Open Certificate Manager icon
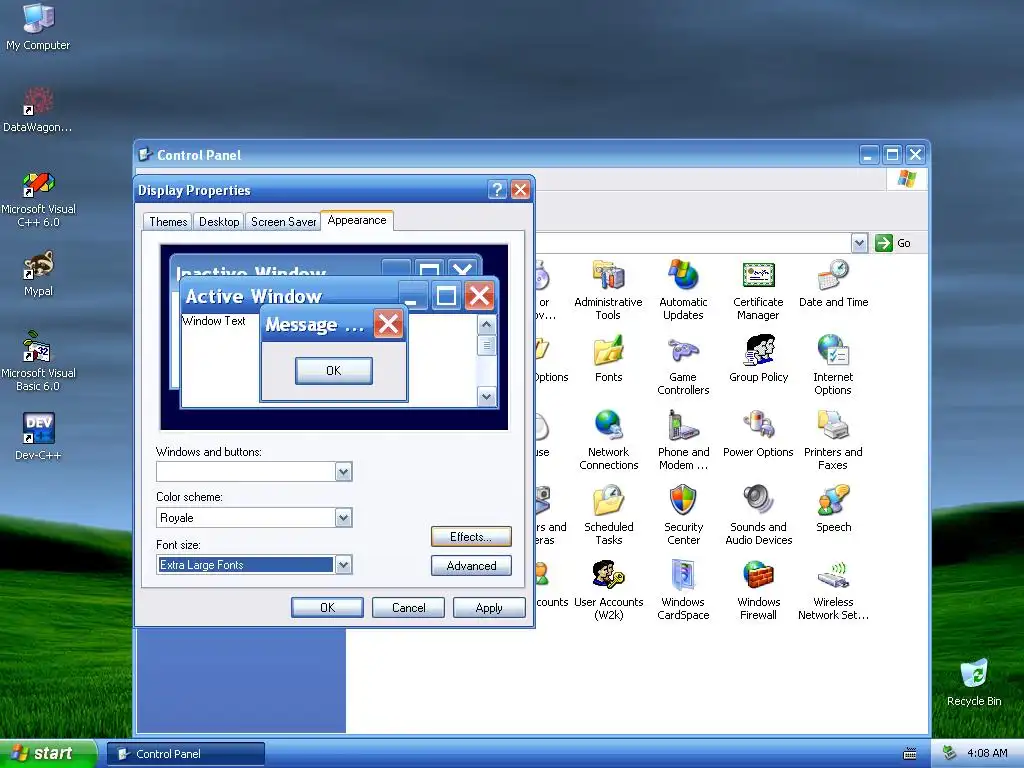This screenshot has width=1024, height=768. click(758, 289)
